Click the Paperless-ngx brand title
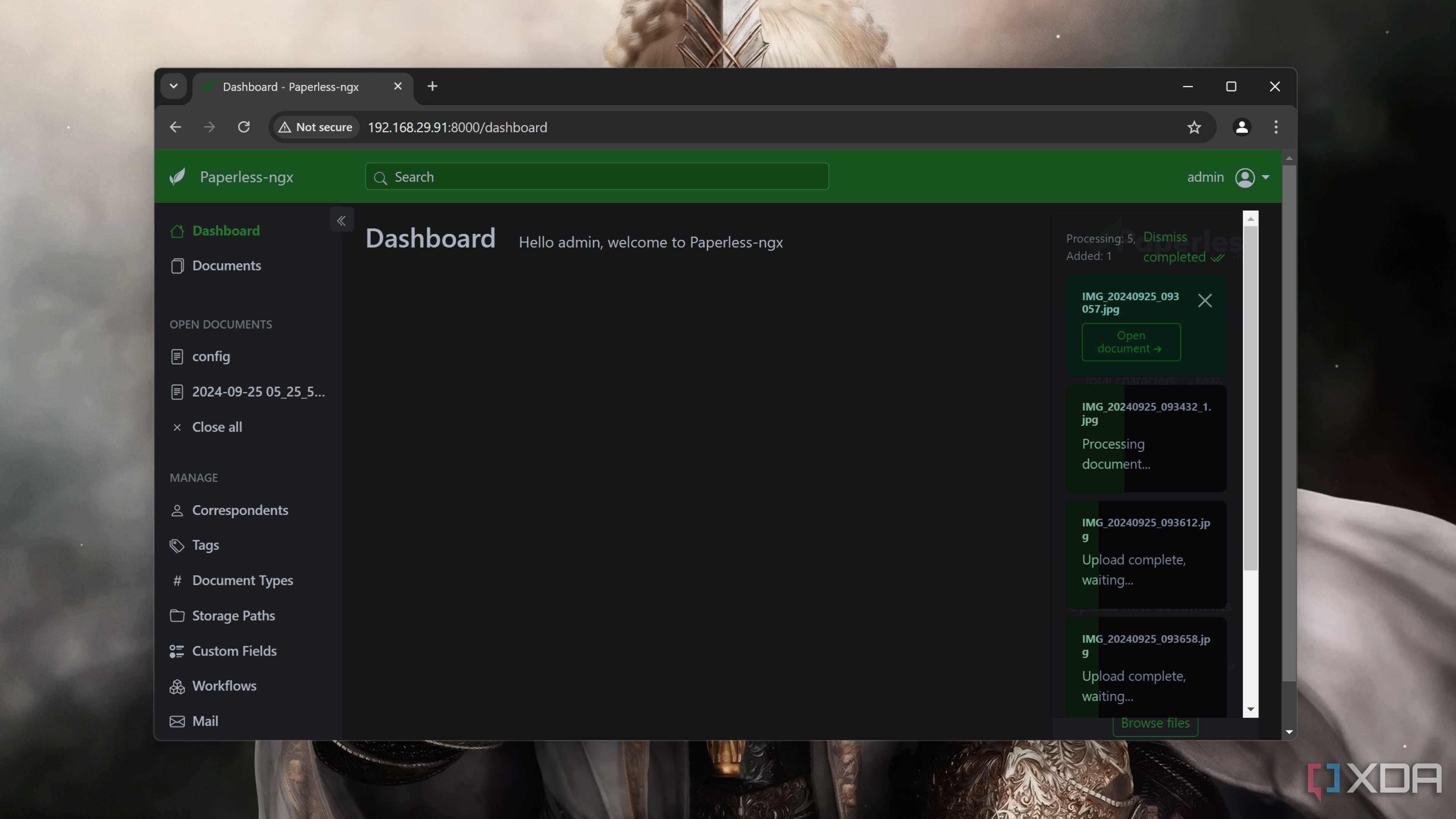 [x=246, y=177]
